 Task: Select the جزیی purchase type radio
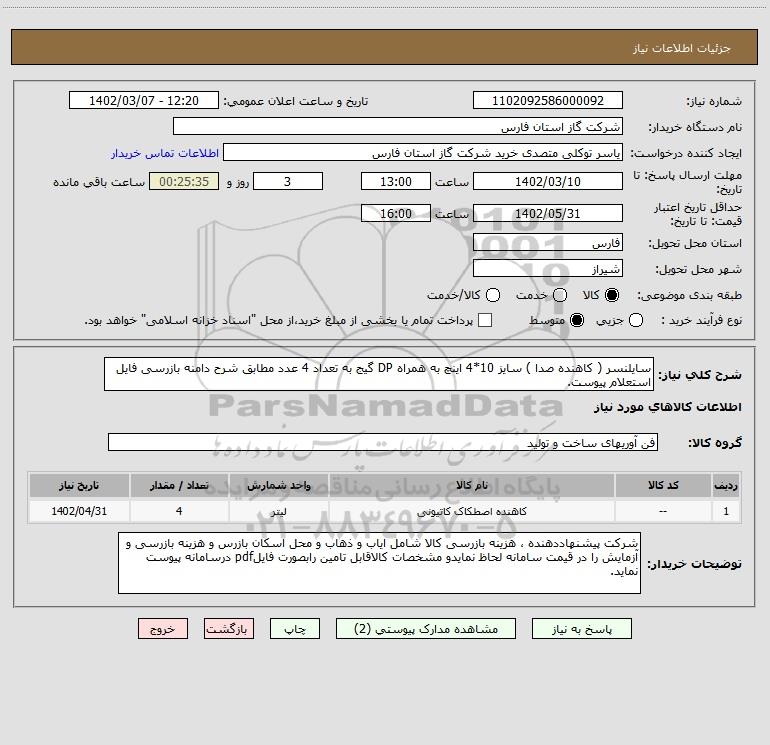point(635,320)
